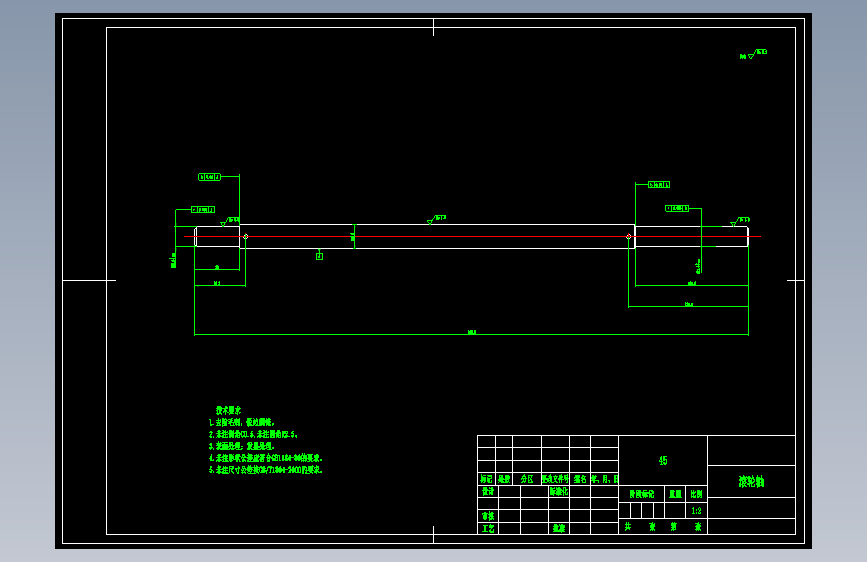The width and height of the screenshot is (867, 562).
Task: Select the right center-hole circle on the axis
Action: click(x=629, y=237)
